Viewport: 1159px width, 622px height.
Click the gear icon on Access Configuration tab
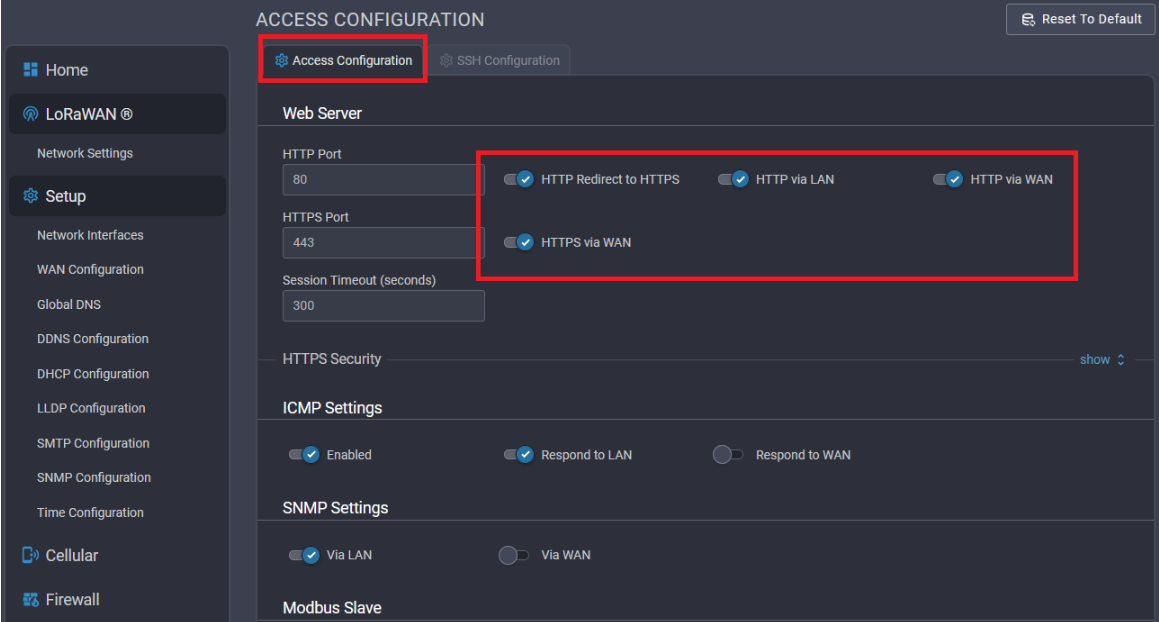point(281,61)
